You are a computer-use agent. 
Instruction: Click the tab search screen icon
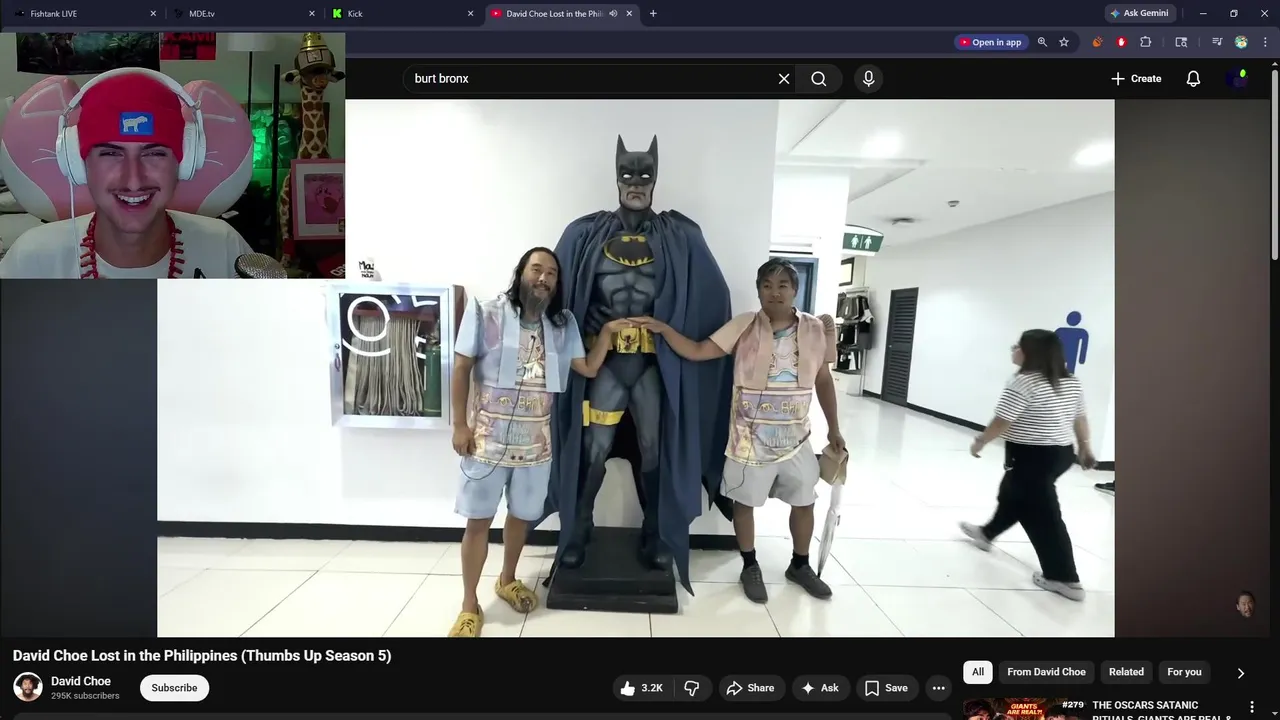pos(1181,42)
